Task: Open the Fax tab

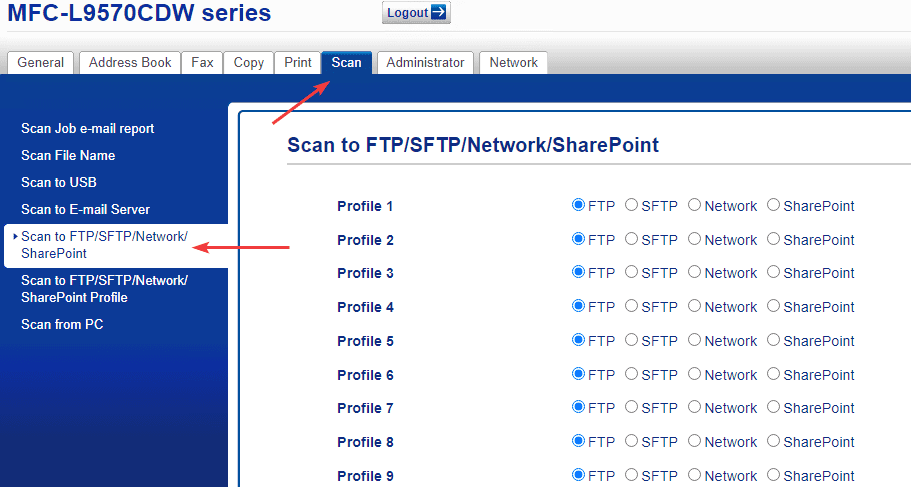Action: 203,62
